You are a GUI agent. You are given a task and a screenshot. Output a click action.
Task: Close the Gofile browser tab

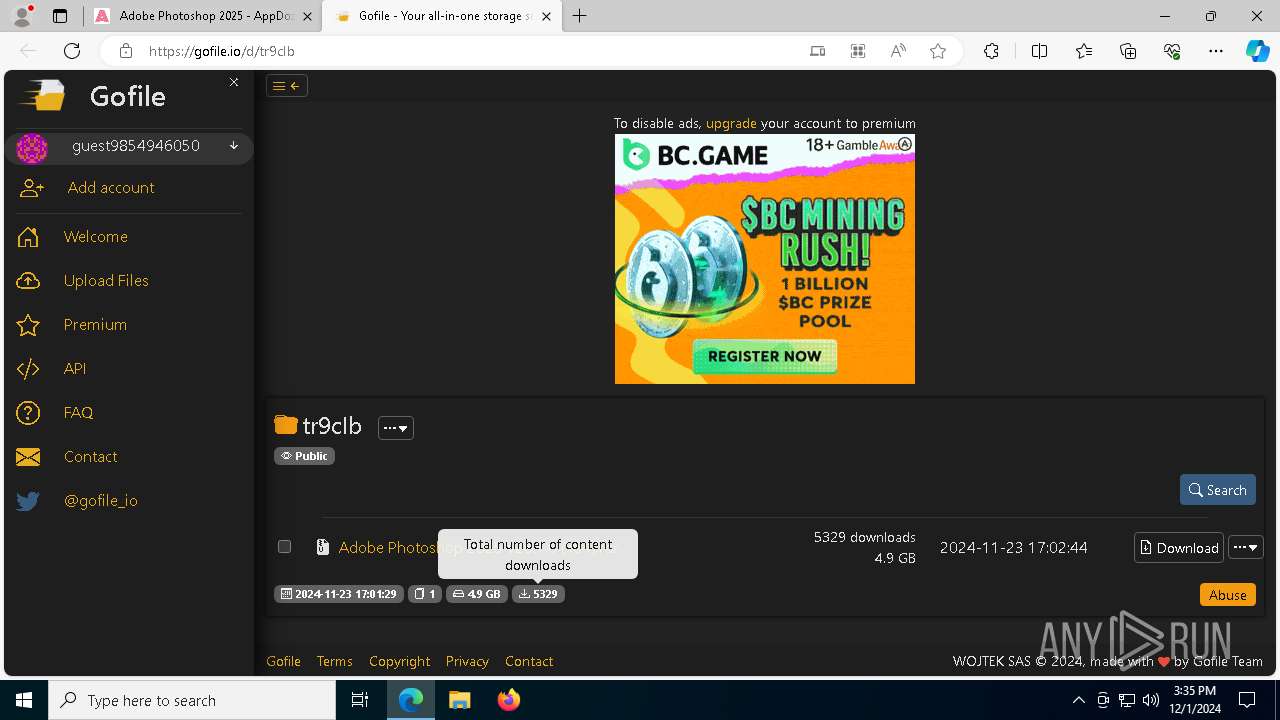[x=547, y=16]
